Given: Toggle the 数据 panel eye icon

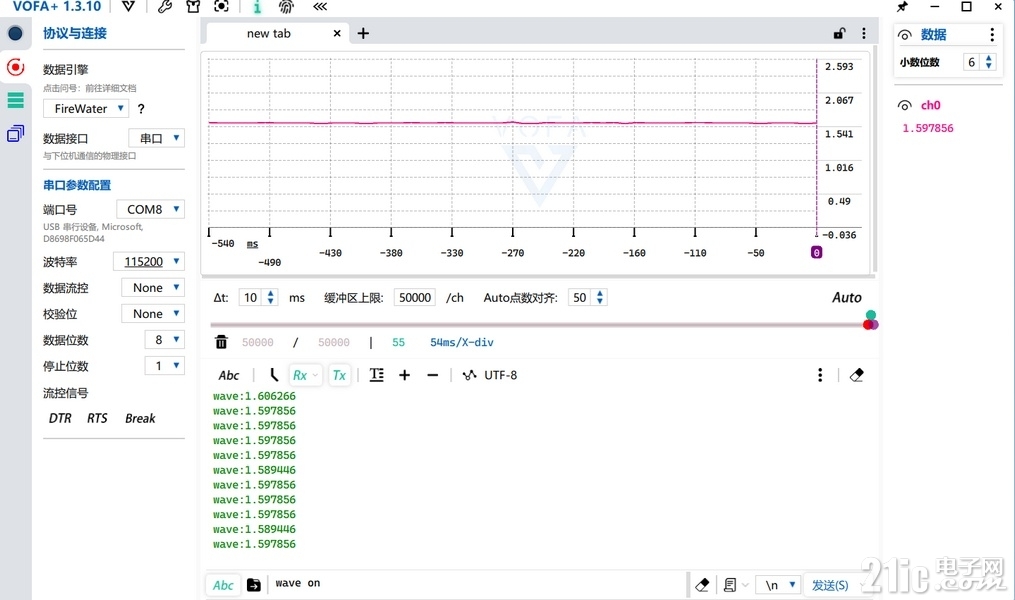Looking at the screenshot, I should tap(905, 35).
